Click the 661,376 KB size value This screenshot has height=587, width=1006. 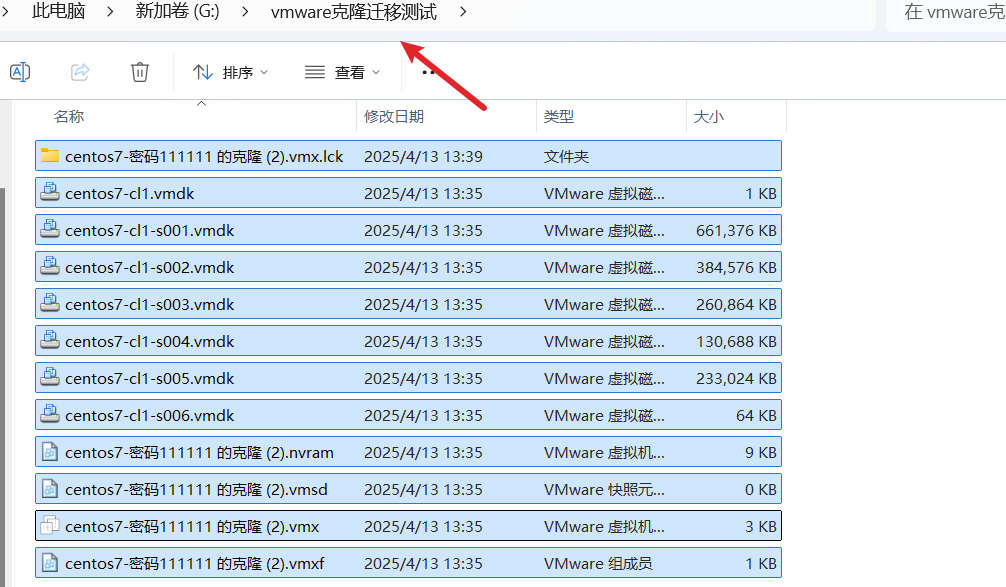tap(736, 230)
